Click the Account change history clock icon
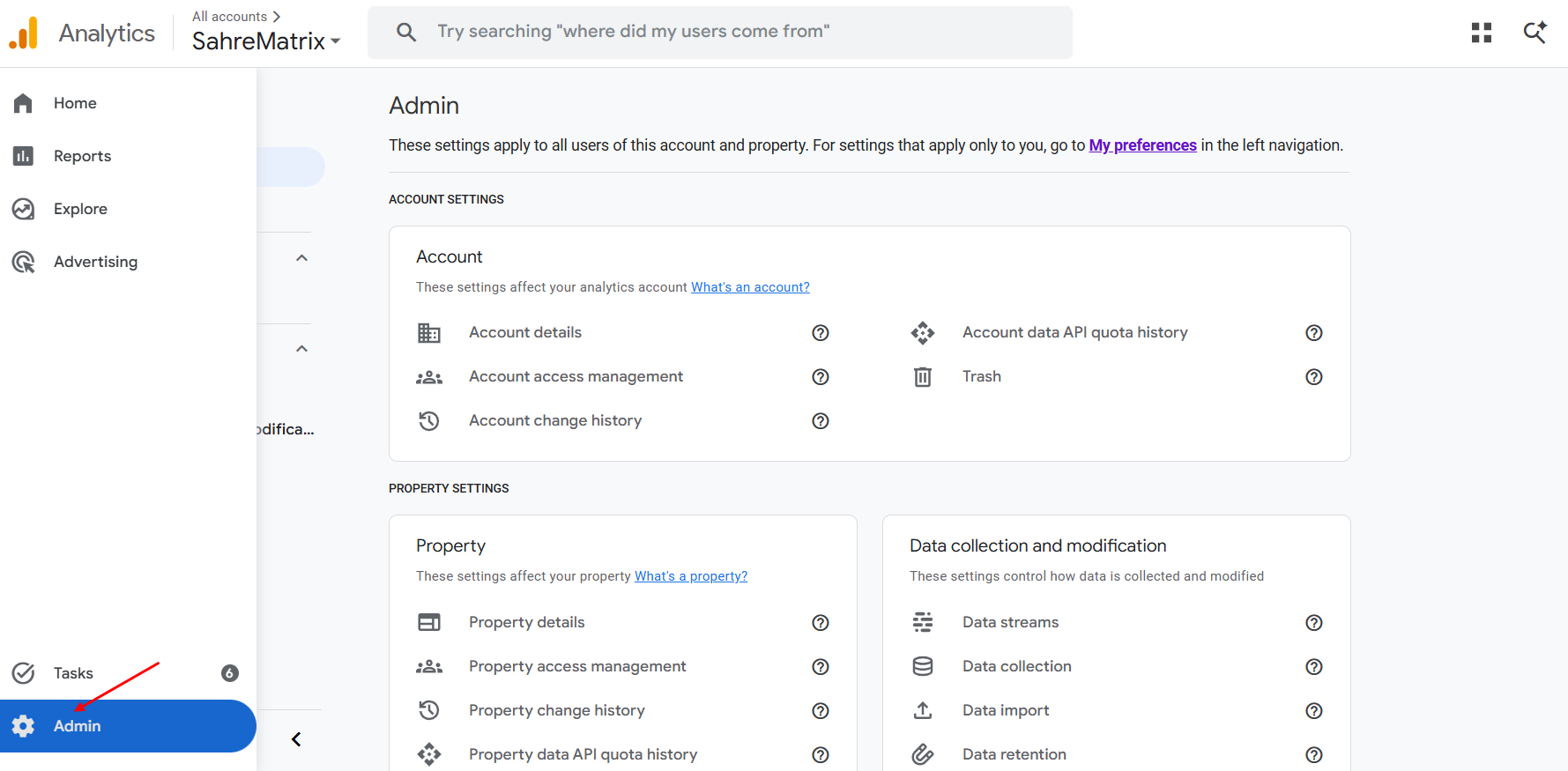Viewport: 1568px width, 771px height. [x=429, y=420]
